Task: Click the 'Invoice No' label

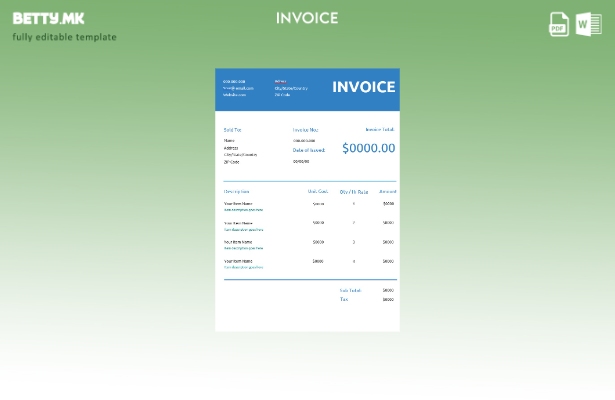Action: click(305, 130)
